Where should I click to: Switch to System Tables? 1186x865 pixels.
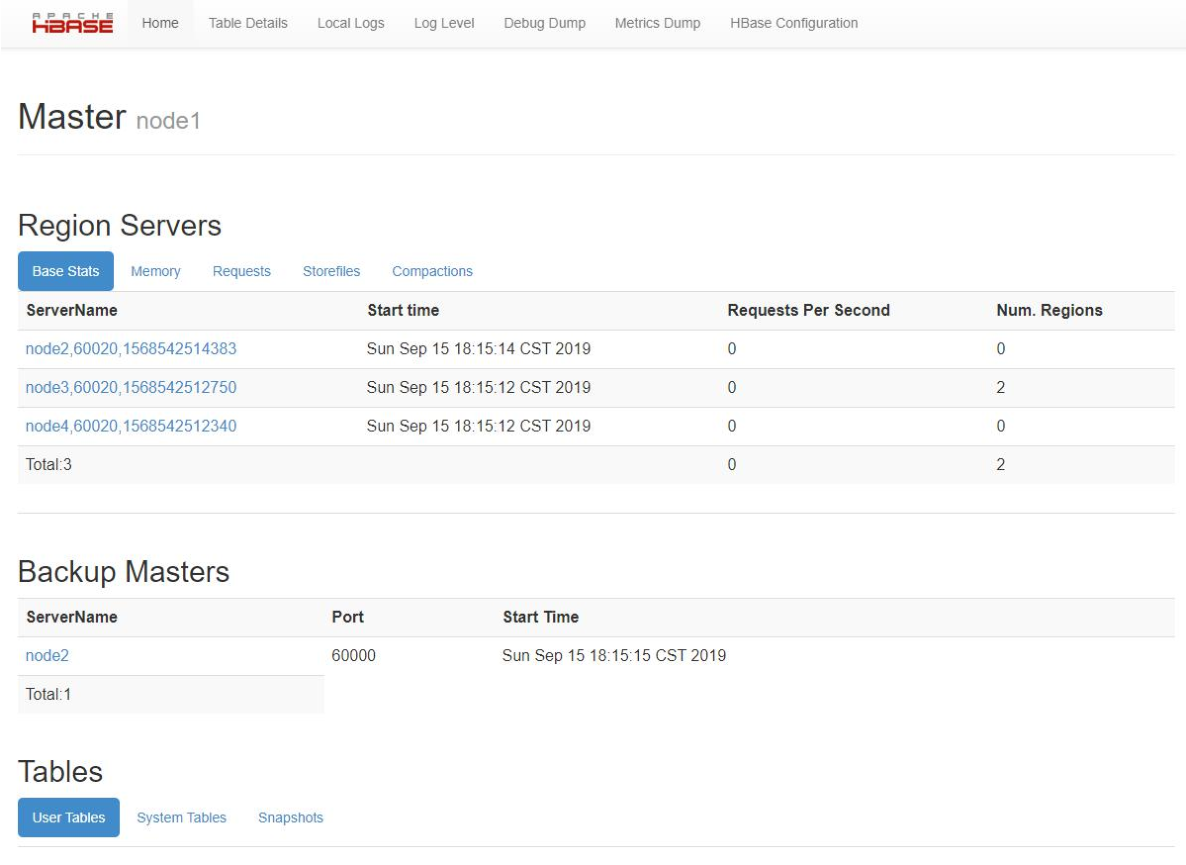pos(181,817)
